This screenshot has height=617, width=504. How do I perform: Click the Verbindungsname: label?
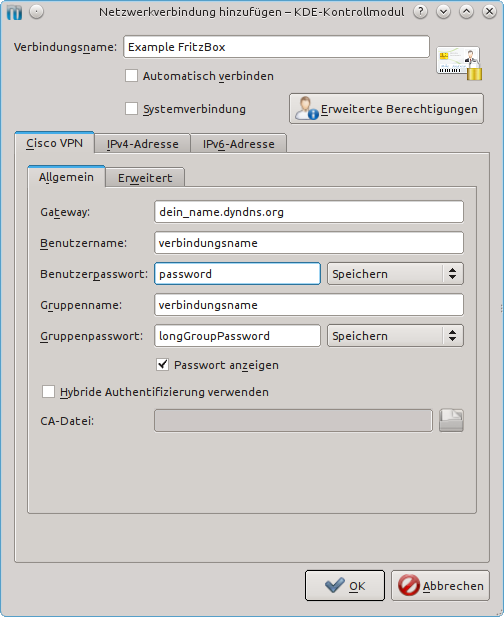(65, 47)
